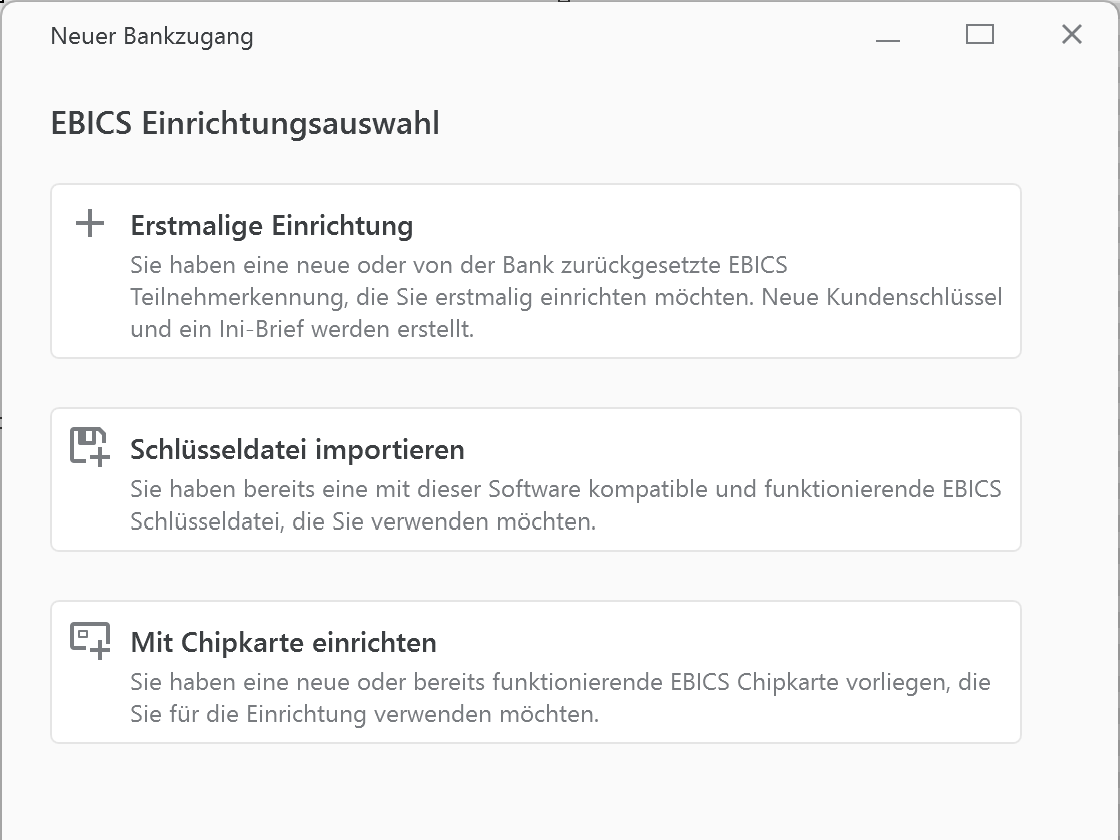This screenshot has width=1120, height=840.
Task: Select Schlüsseldatei importieren
Action: point(534,478)
